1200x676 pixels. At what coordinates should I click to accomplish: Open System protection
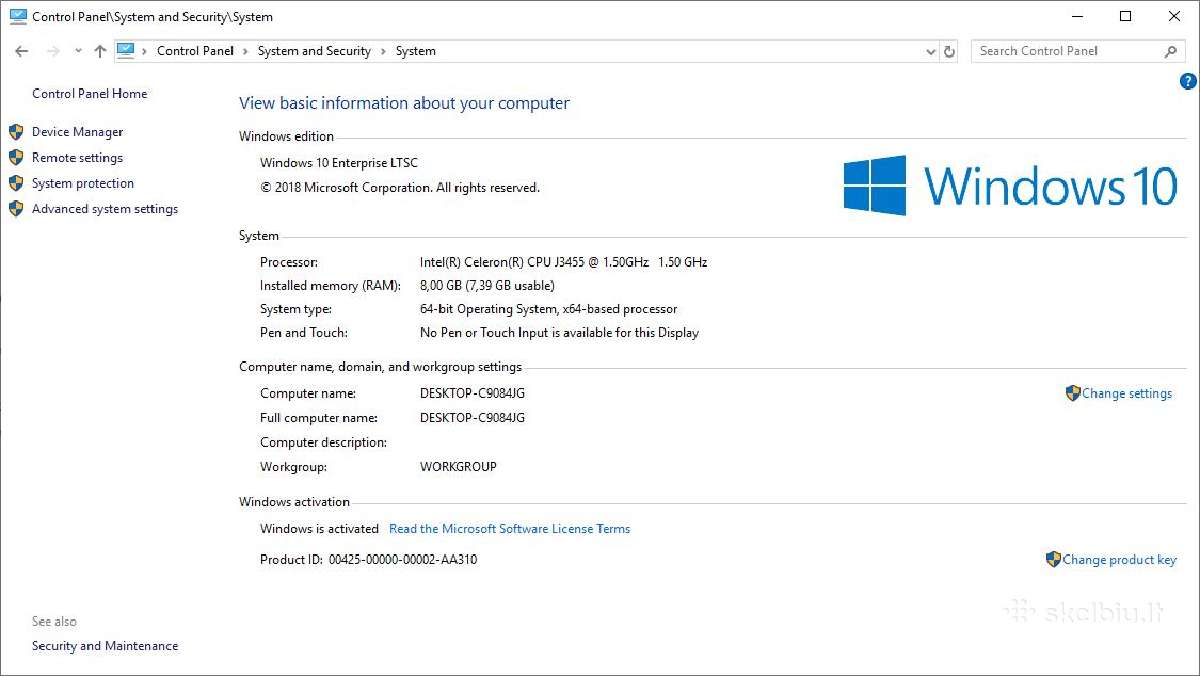[83, 184]
